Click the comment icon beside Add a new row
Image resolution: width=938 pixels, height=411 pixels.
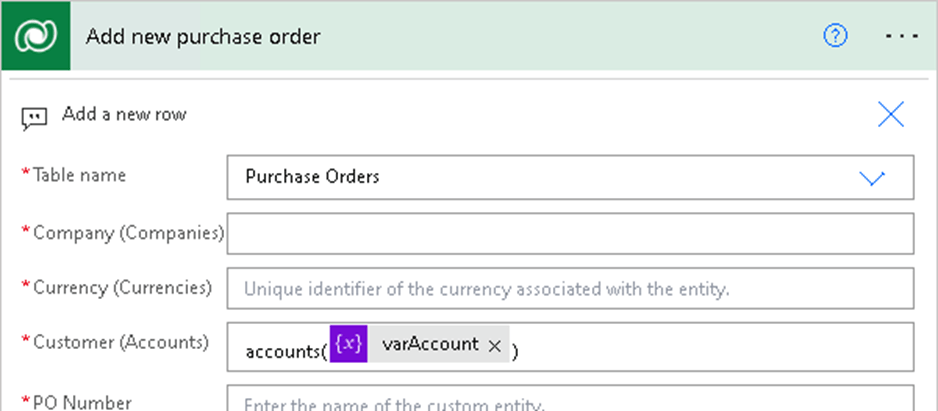(34, 117)
